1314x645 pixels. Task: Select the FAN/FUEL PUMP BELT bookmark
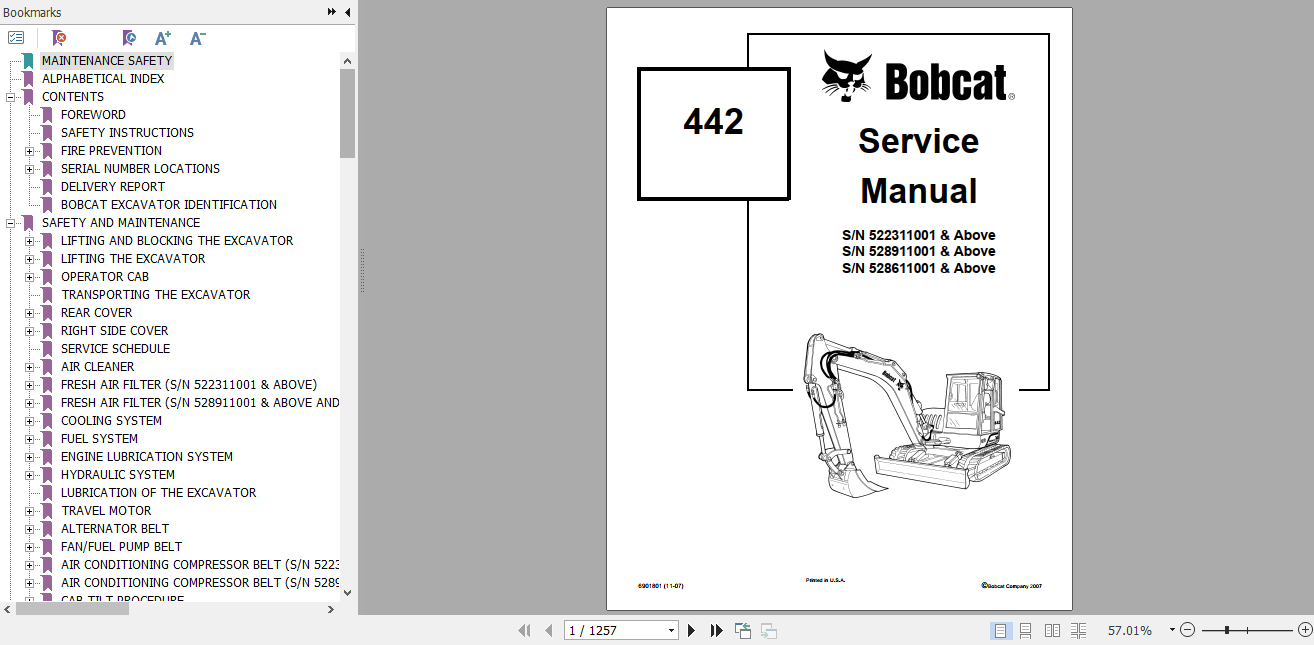coord(121,547)
